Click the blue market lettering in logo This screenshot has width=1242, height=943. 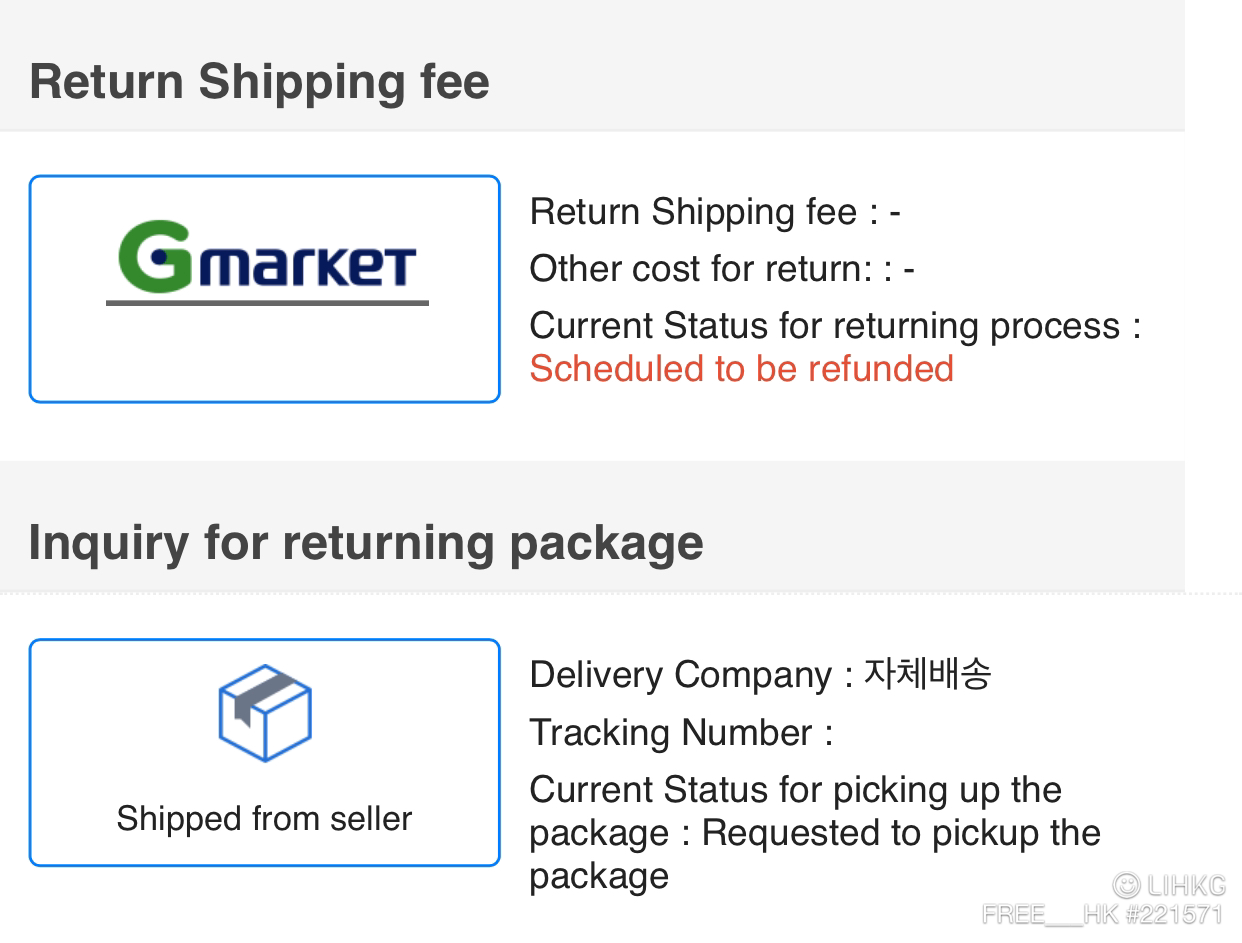point(306,267)
